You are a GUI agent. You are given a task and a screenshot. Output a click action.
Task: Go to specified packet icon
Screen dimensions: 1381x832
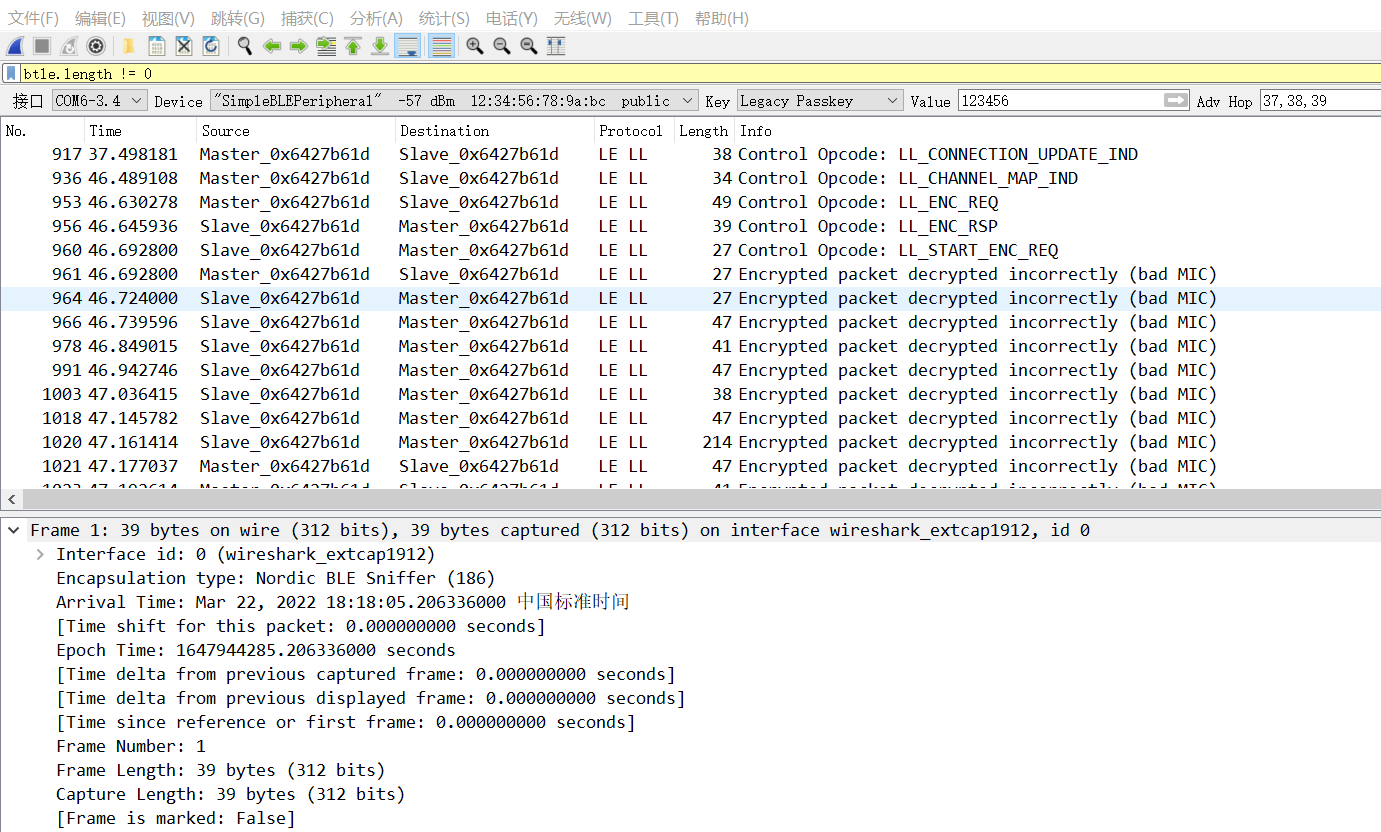click(x=326, y=46)
